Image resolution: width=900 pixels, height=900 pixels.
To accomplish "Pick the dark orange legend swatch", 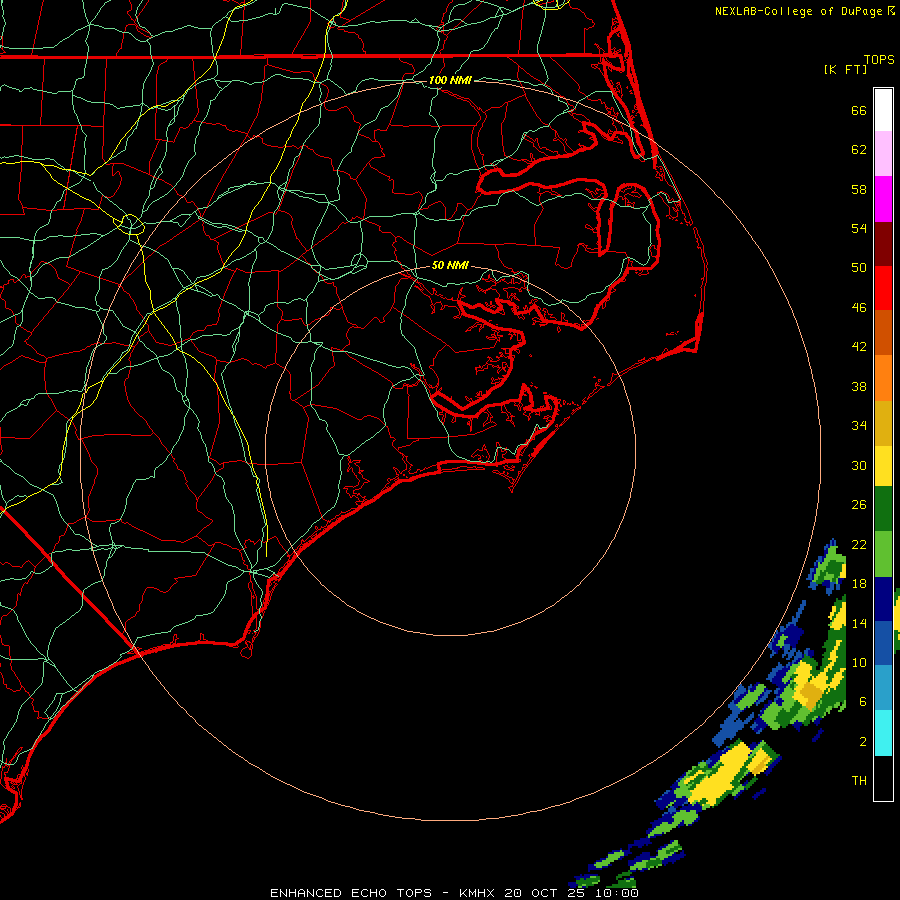I will click(x=883, y=333).
